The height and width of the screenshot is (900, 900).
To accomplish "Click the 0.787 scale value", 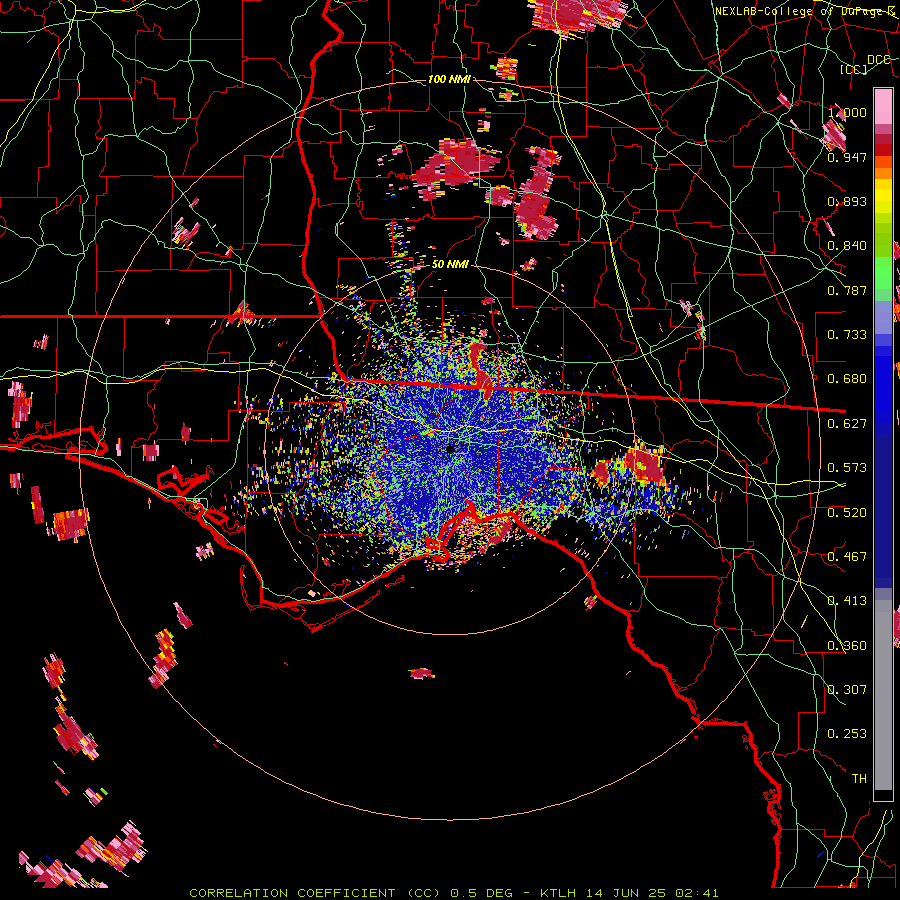I will 847,290.
